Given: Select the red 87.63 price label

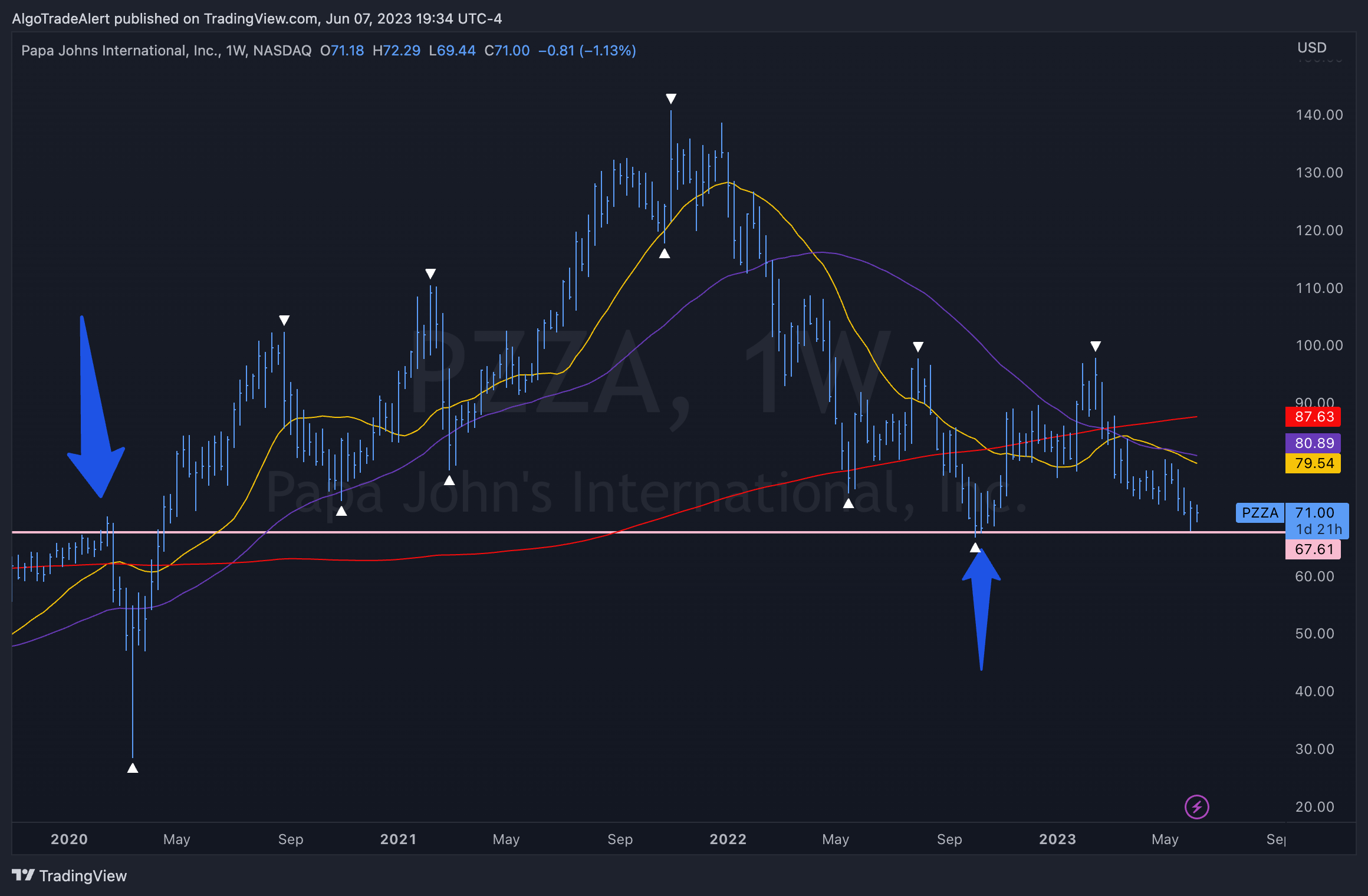Looking at the screenshot, I should tap(1314, 417).
